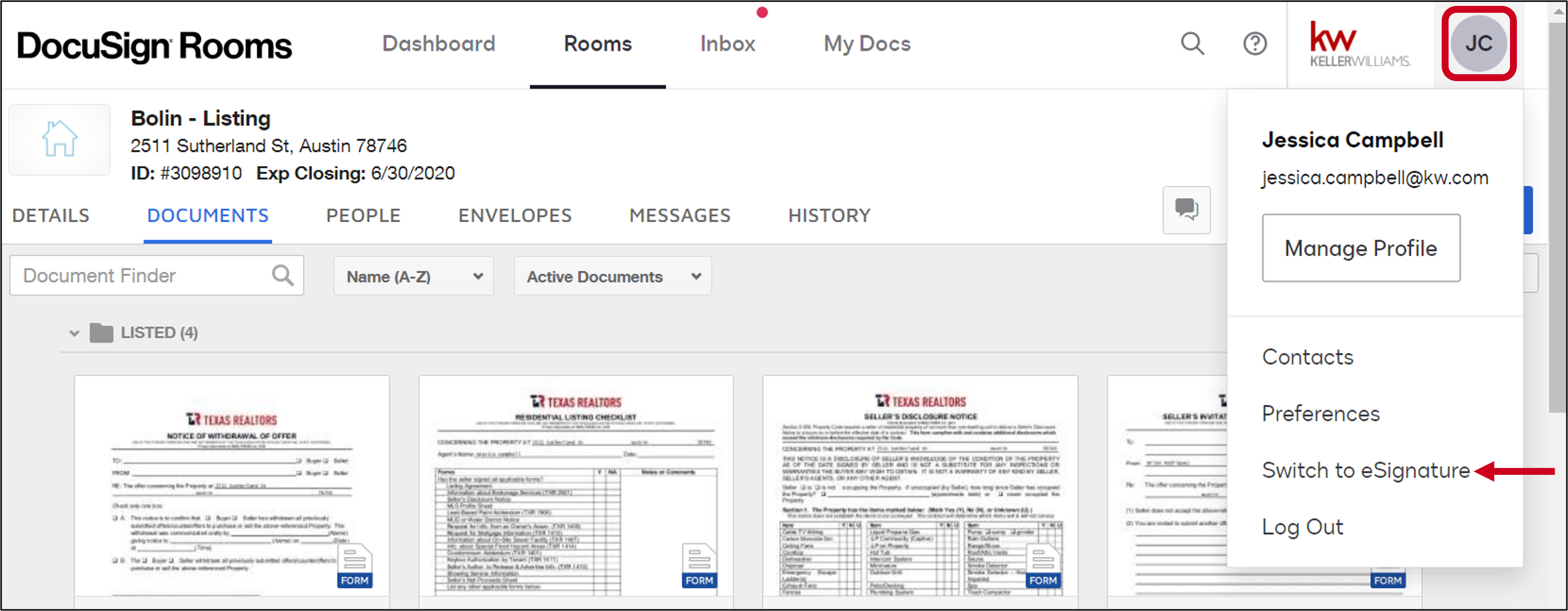Image resolution: width=1568 pixels, height=611 pixels.
Task: Open Preferences from the user menu
Action: pos(1320,413)
